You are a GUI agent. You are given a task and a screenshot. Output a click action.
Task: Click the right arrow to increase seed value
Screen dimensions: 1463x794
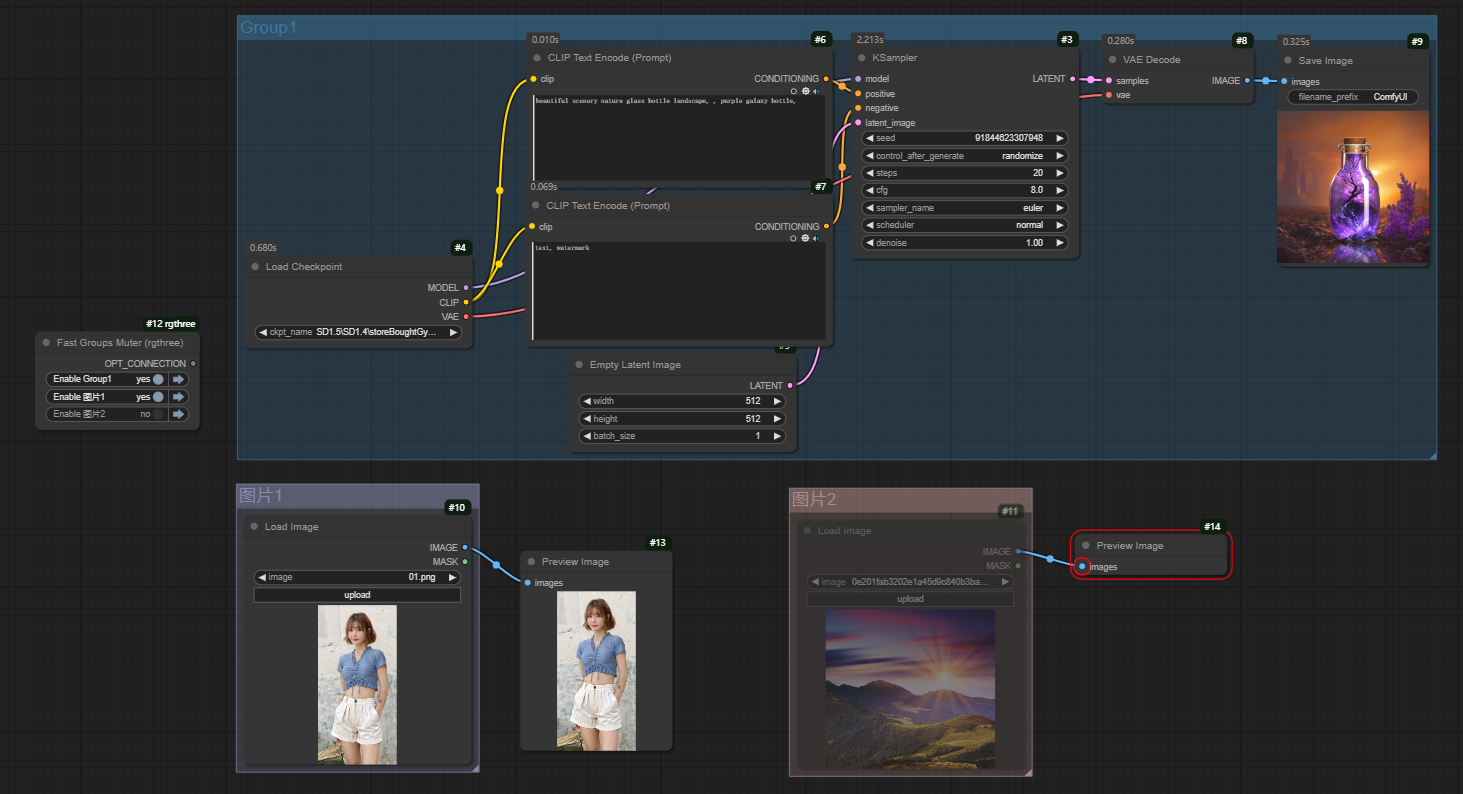1059,138
